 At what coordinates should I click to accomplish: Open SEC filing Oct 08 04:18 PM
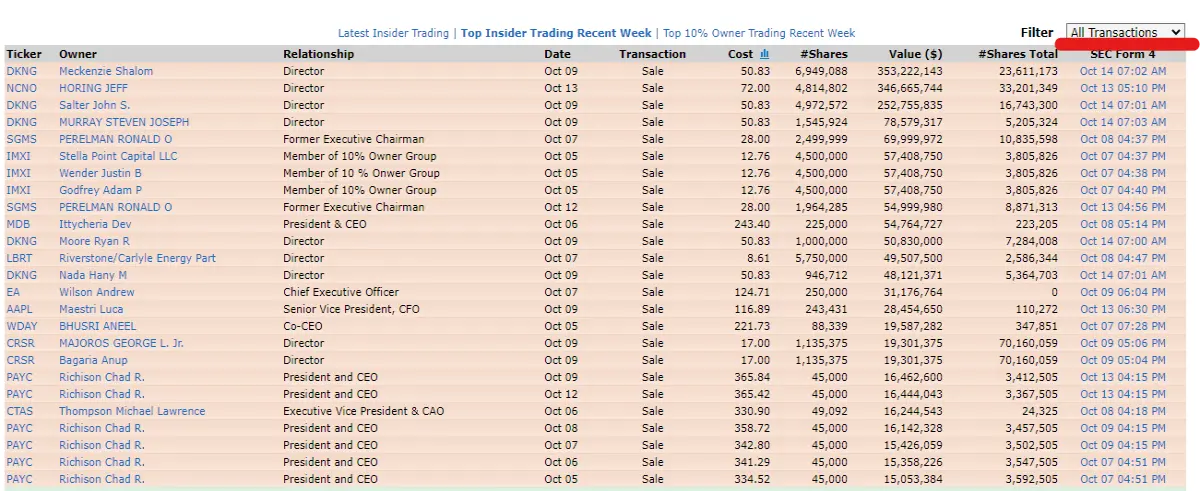pos(1123,411)
